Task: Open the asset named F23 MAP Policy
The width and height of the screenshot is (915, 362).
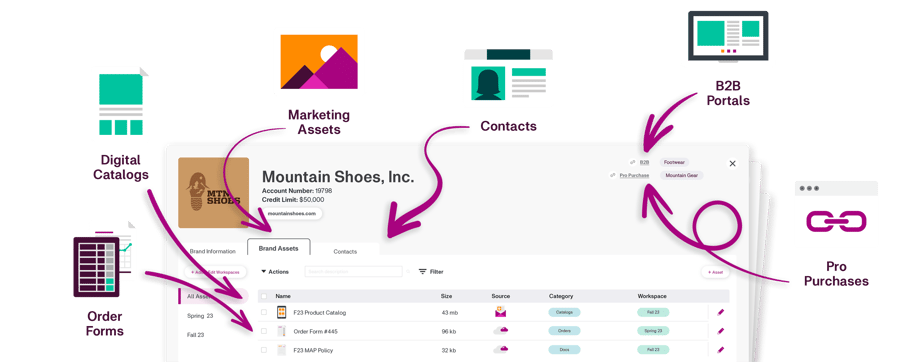Action: tap(313, 350)
